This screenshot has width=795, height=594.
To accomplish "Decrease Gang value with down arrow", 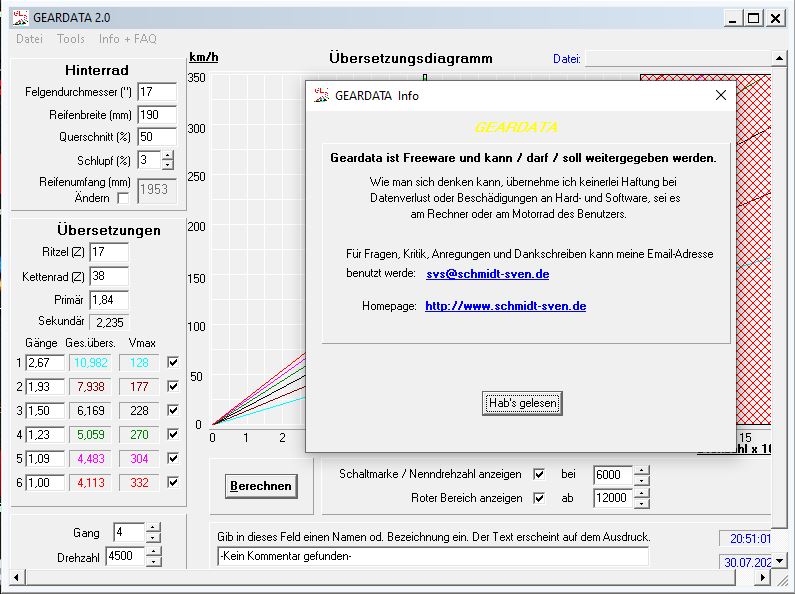I will (x=152, y=538).
